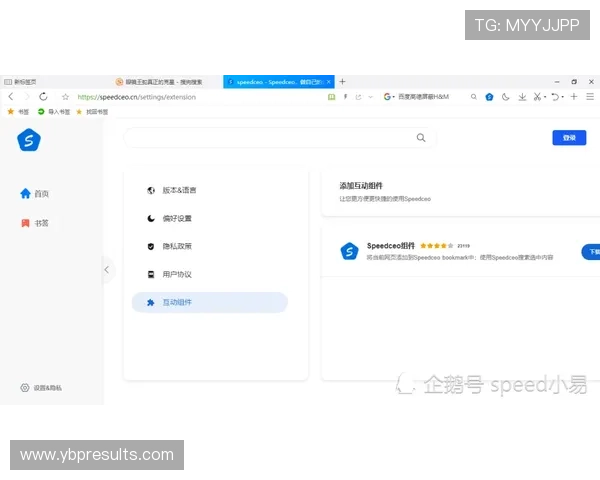Click the toolbar magnifier search icon
The height and width of the screenshot is (480, 600).
coord(474,97)
